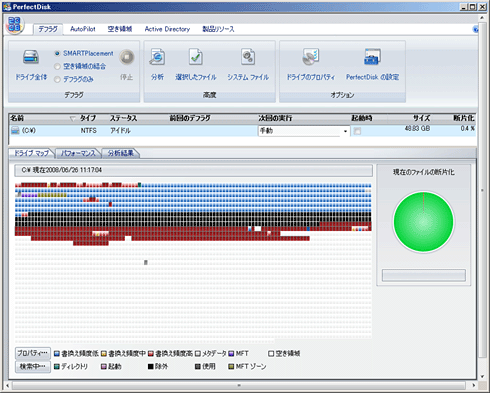Screen dimensions: 490x393
Task: Click the 停止 stop button icon
Action: pos(127,57)
